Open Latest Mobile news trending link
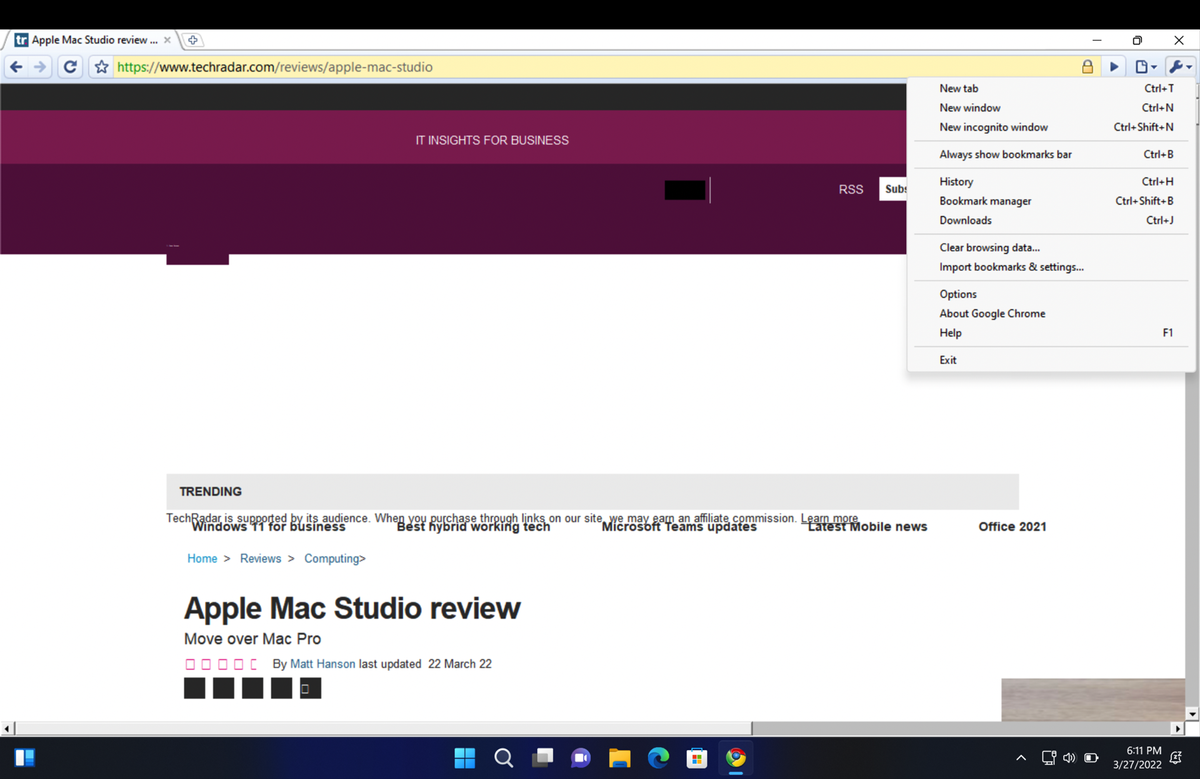The width and height of the screenshot is (1200, 779). pyautogui.click(x=867, y=526)
